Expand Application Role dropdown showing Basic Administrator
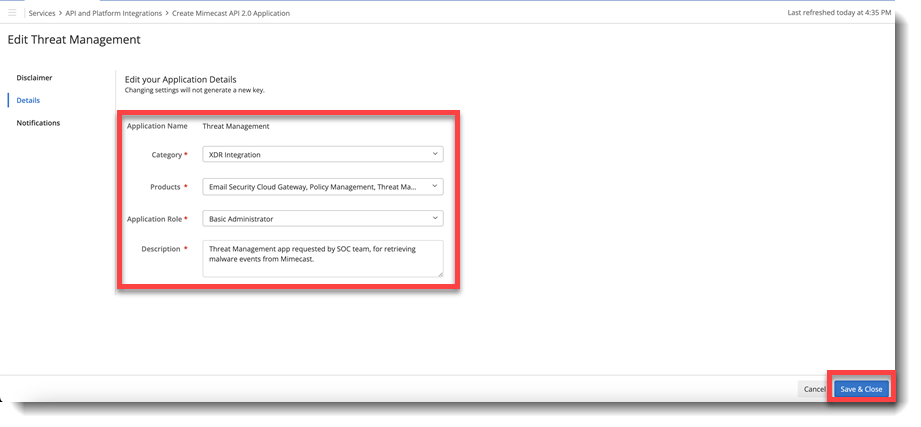Viewport: 921px width, 427px height. (x=322, y=218)
